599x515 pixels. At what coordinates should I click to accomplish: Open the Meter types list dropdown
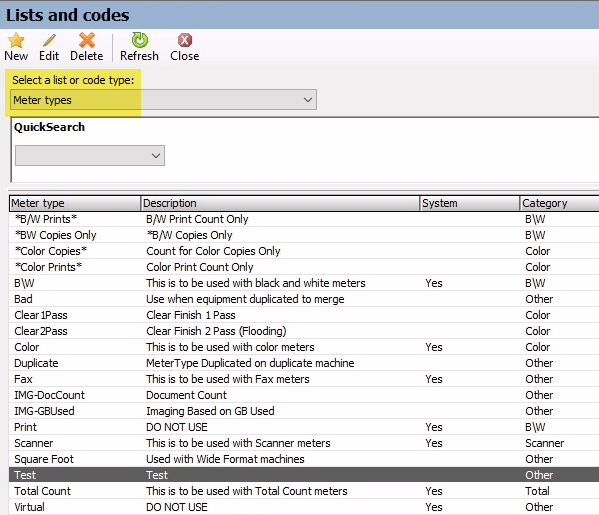(x=163, y=100)
